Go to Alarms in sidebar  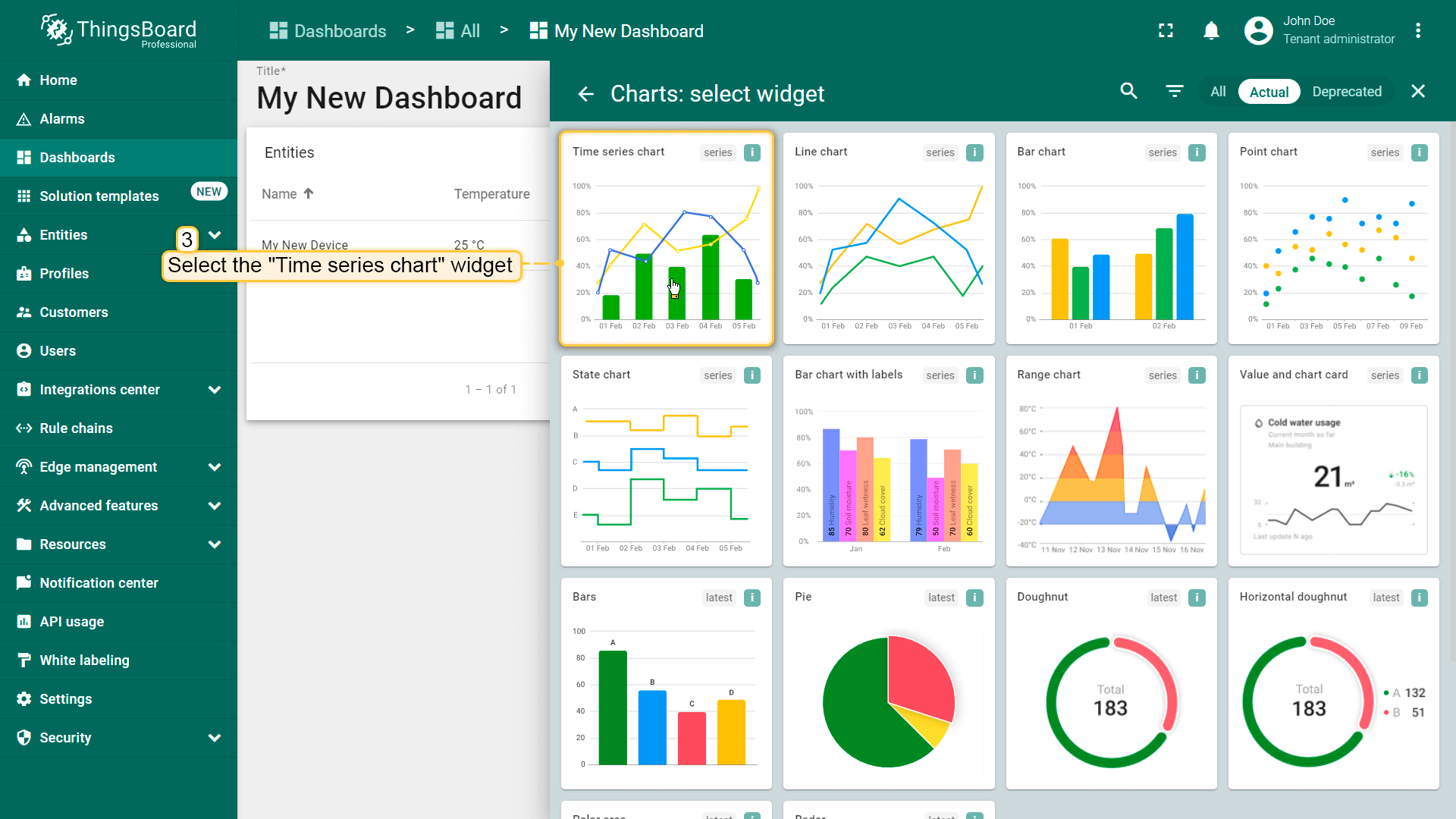(x=62, y=119)
